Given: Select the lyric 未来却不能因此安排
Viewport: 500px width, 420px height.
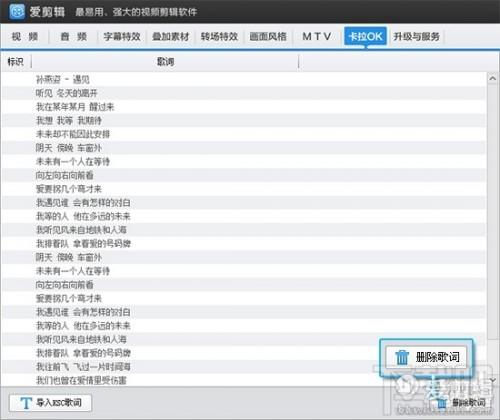Looking at the screenshot, I should tap(243, 134).
